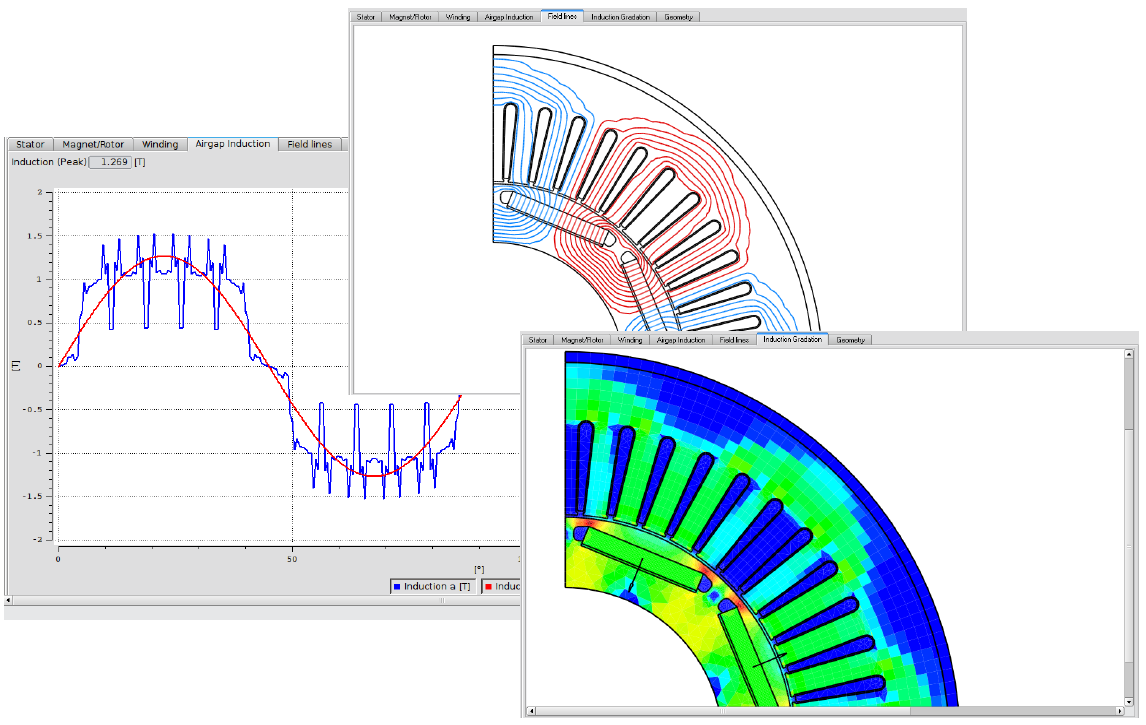Click the Induction (Peak) value field 1.269
This screenshot has width=1146, height=725.
(110, 162)
